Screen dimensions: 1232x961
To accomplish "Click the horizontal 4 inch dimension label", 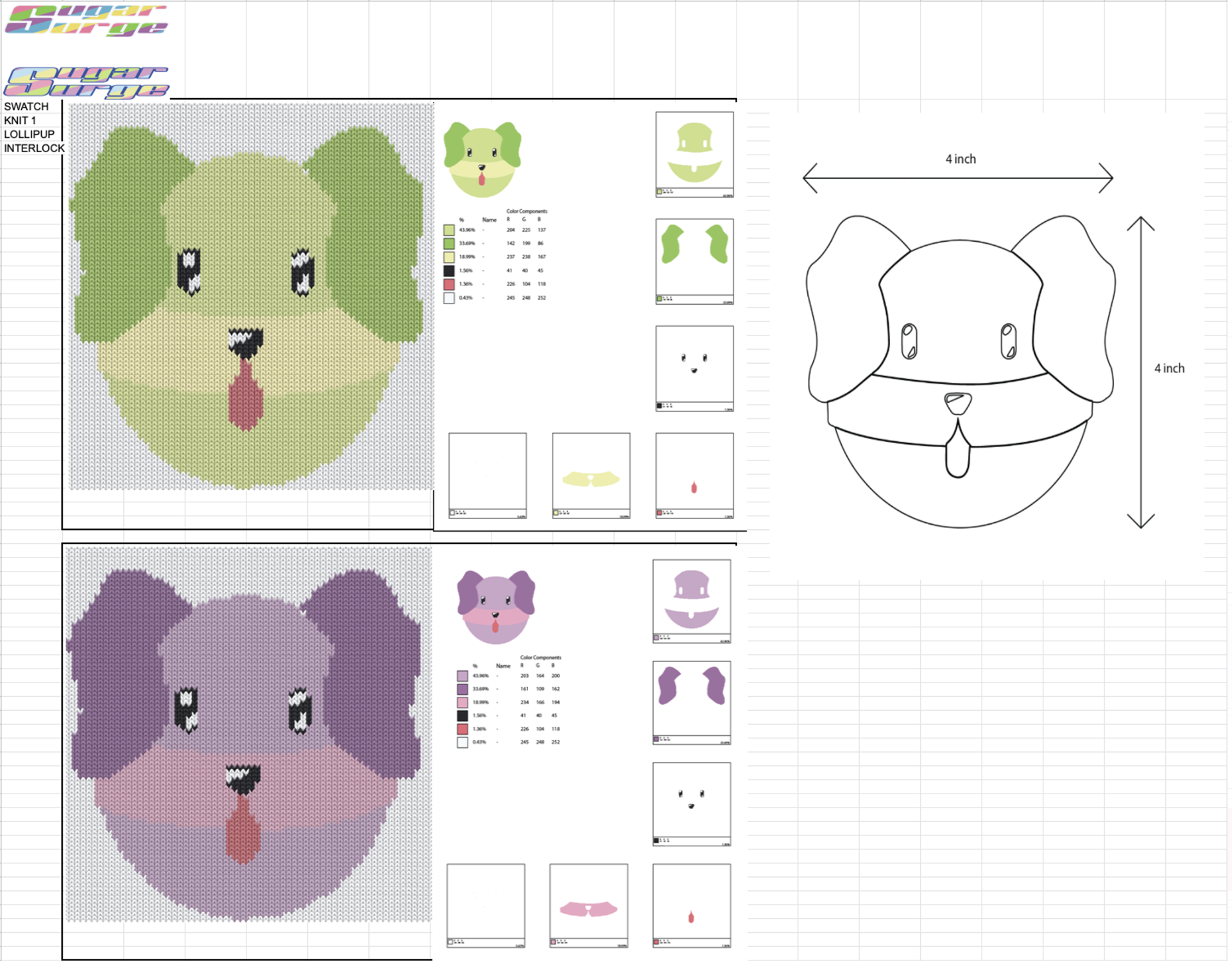I will point(960,159).
